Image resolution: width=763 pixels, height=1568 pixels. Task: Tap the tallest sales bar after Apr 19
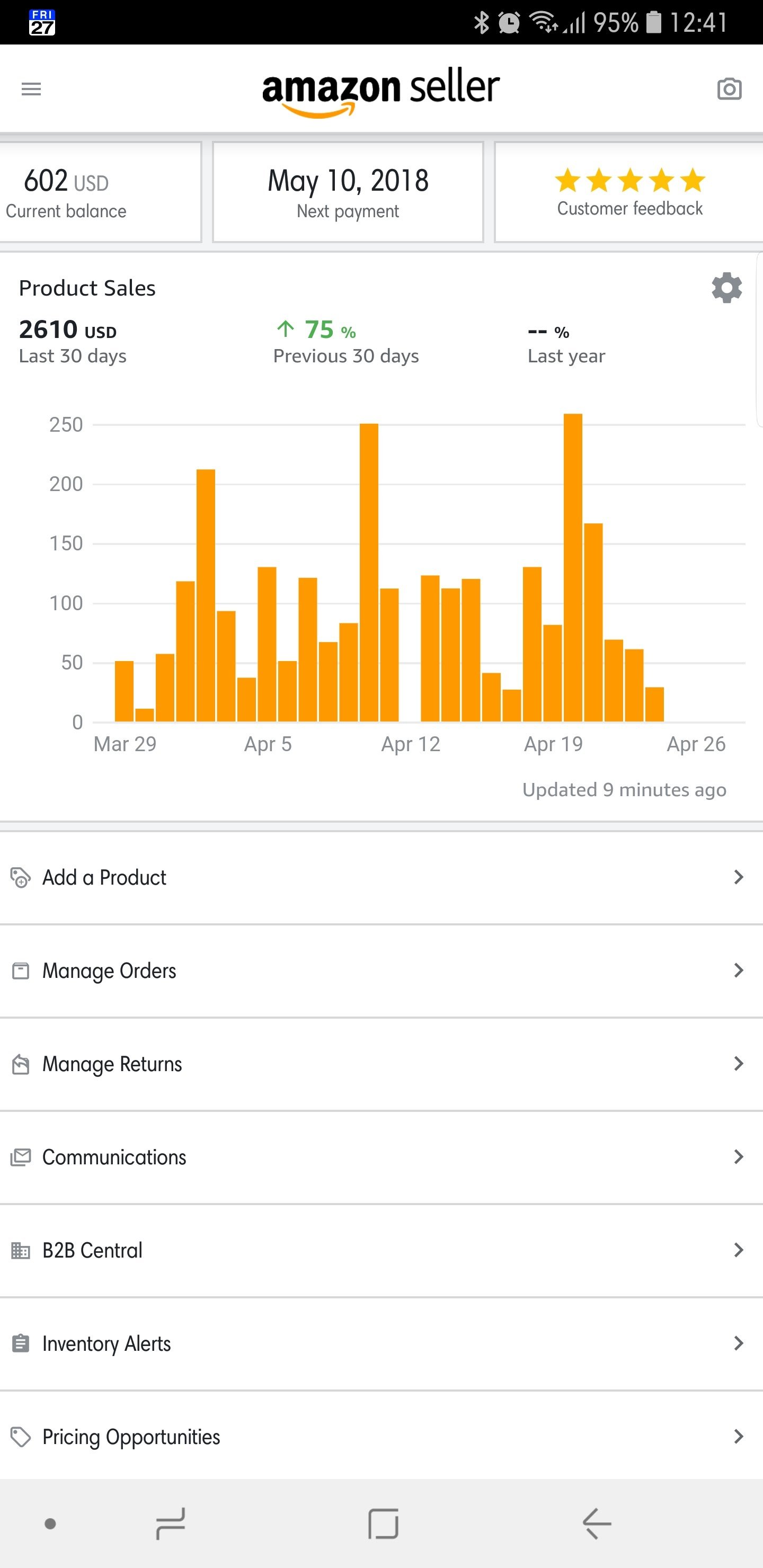tap(573, 567)
